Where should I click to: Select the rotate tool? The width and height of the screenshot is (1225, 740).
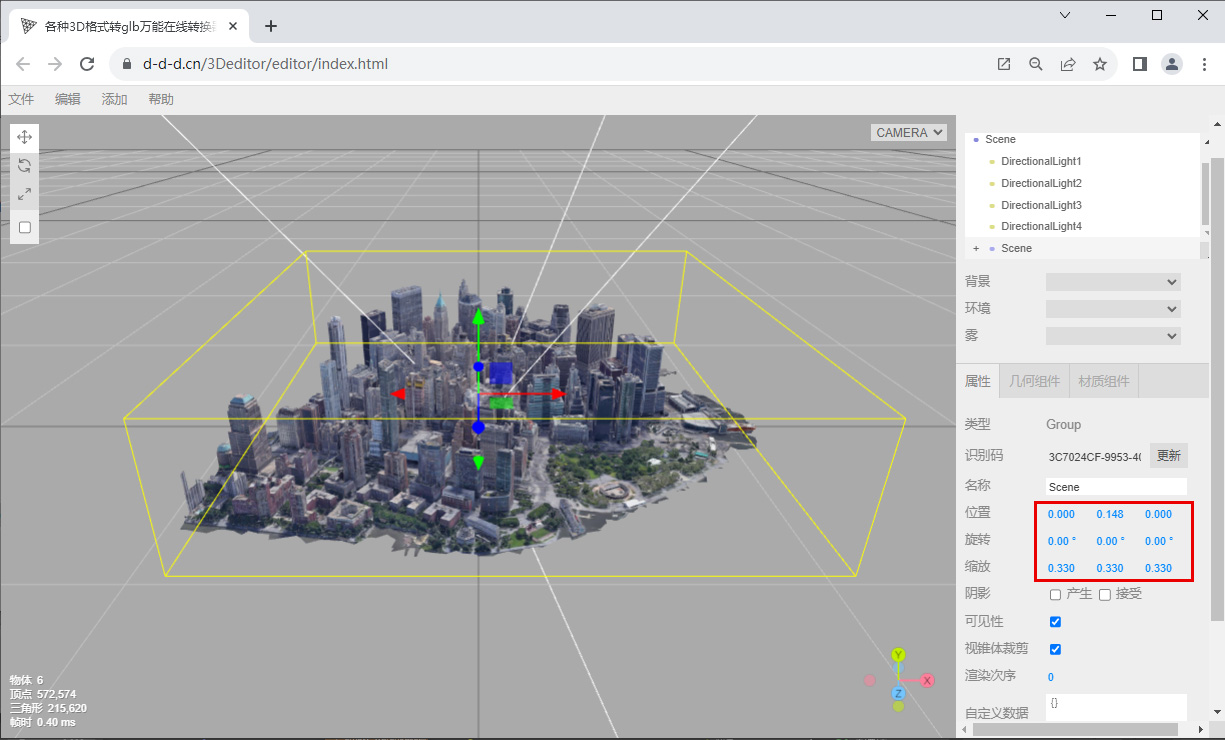(x=25, y=166)
